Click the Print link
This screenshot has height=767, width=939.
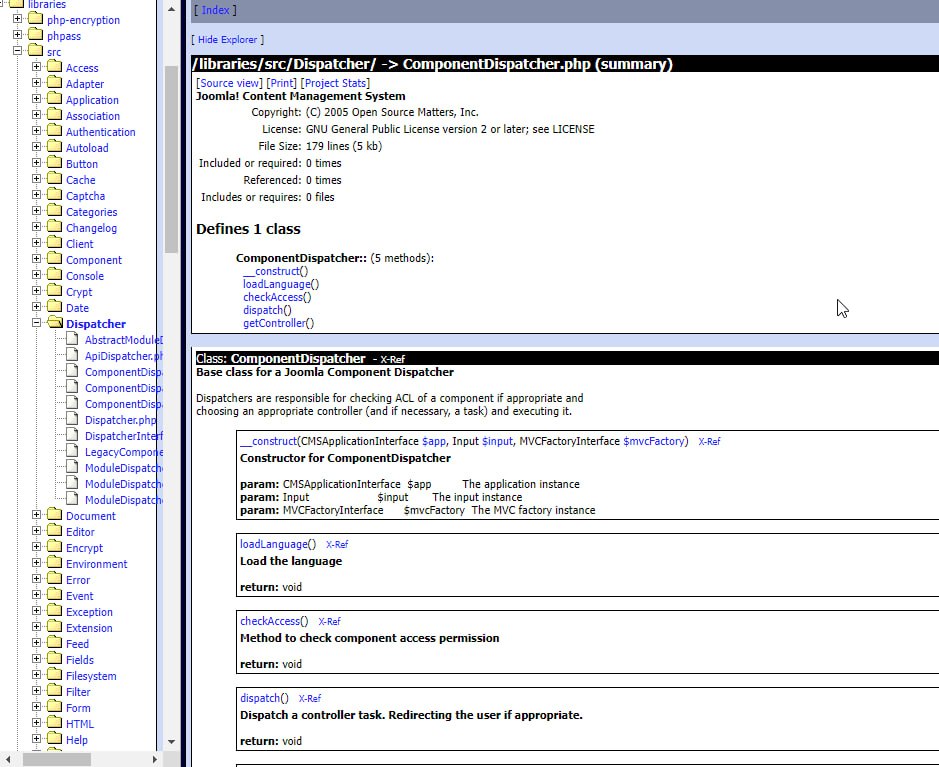(281, 83)
